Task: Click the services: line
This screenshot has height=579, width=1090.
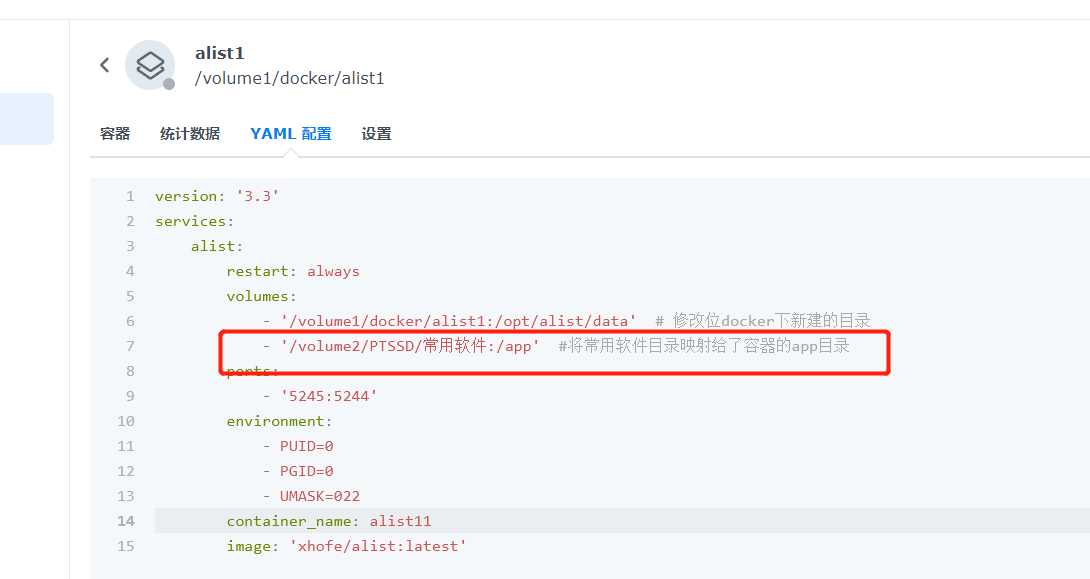Action: [x=195, y=221]
